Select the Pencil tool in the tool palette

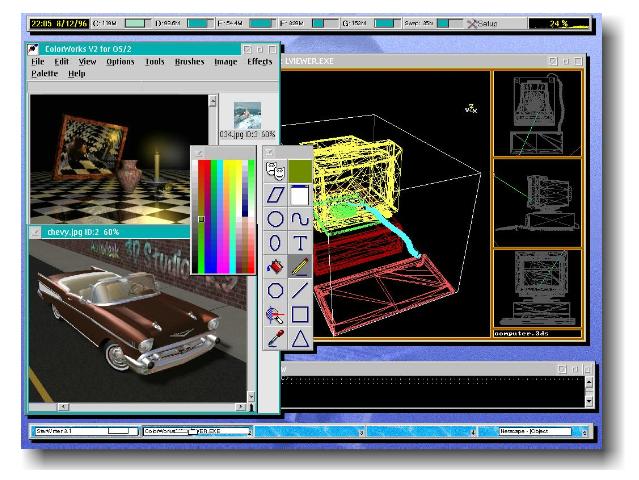(300, 266)
